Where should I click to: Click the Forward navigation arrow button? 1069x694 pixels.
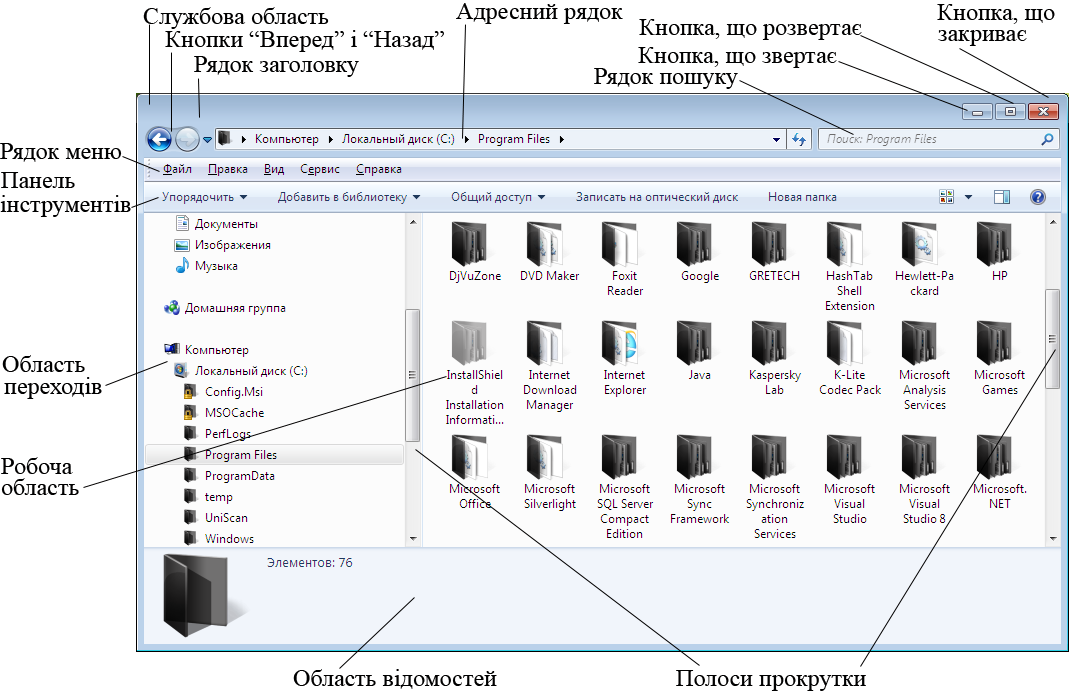pyautogui.click(x=187, y=140)
